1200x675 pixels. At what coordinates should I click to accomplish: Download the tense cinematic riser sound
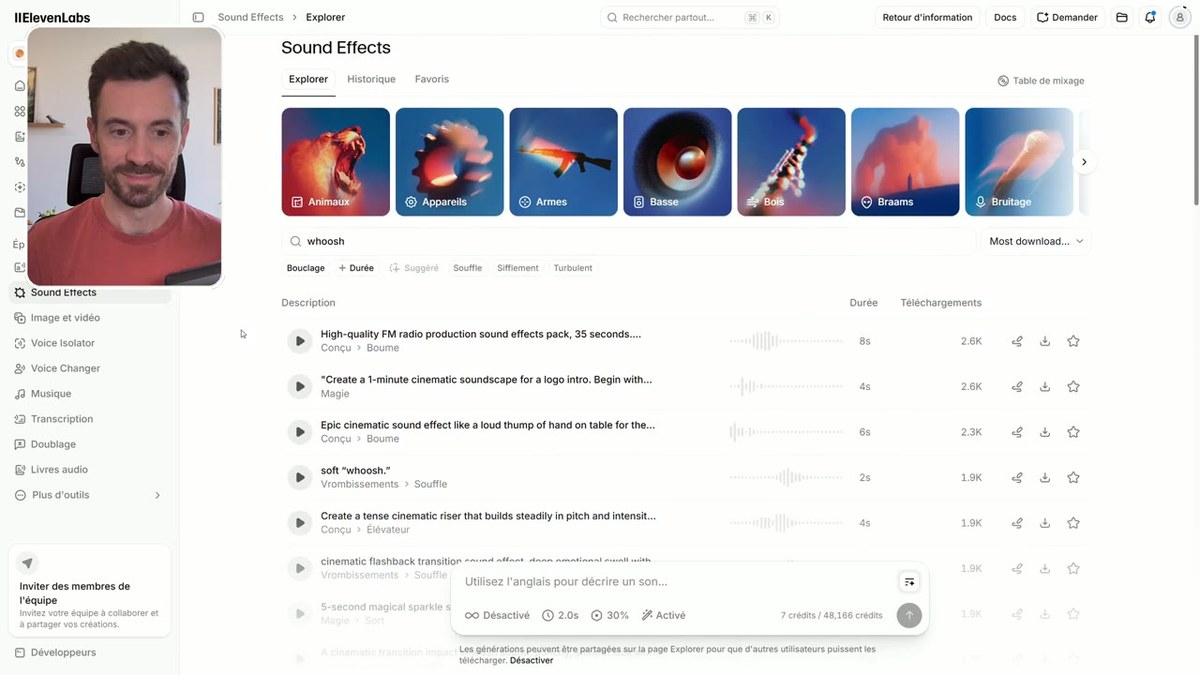tap(1045, 523)
